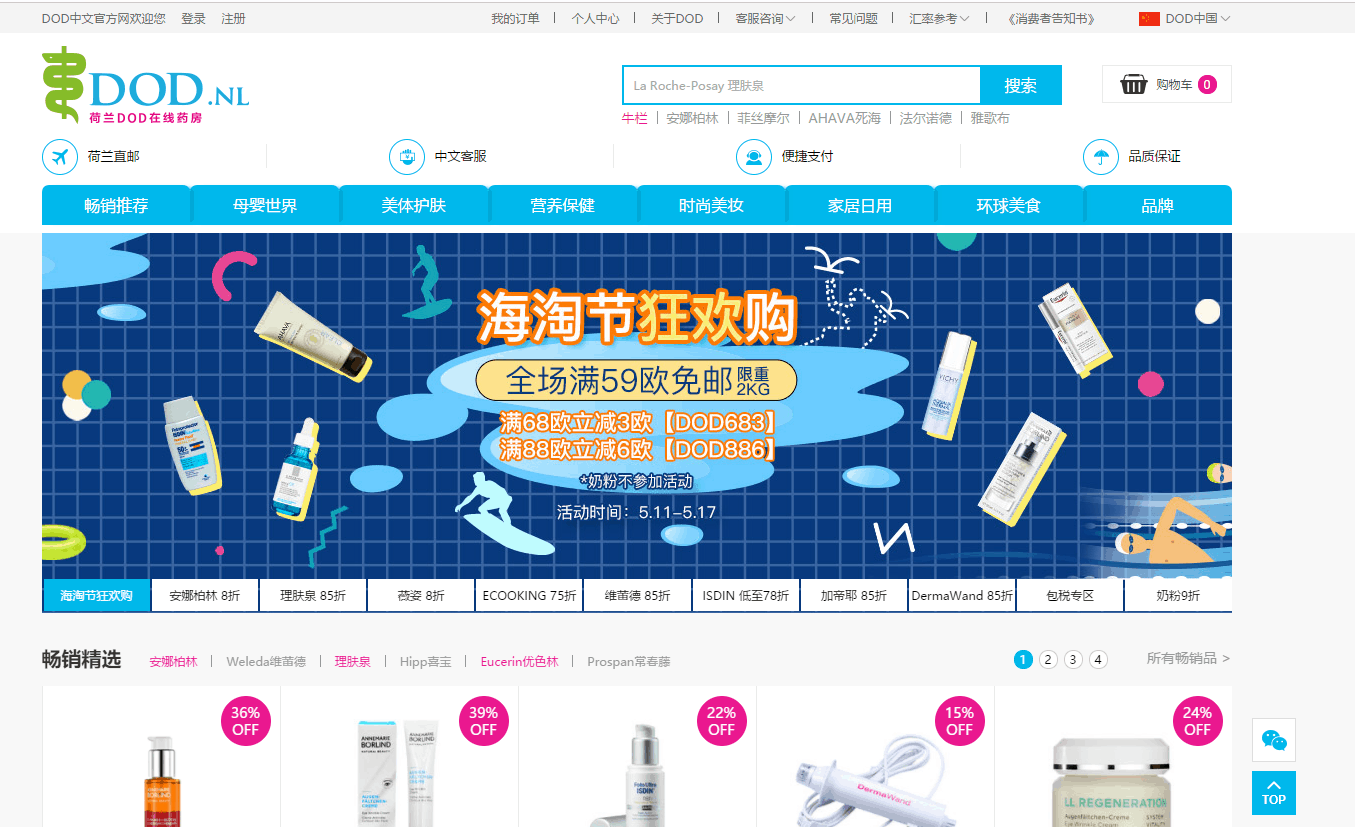Select the 维蕾德 85折 banner tab
Image resolution: width=1355 pixels, height=827 pixels.
tap(637, 595)
